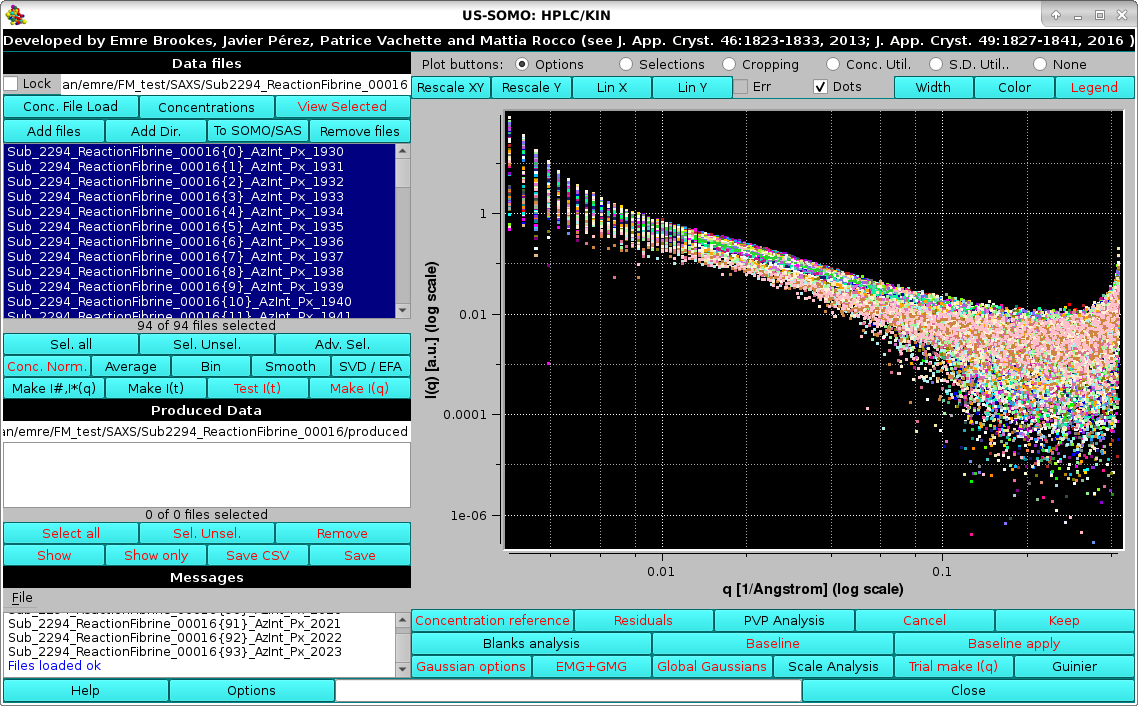Disable the Dots checkbox
Screen dimensions: 1138x706
pyautogui.click(x=820, y=86)
